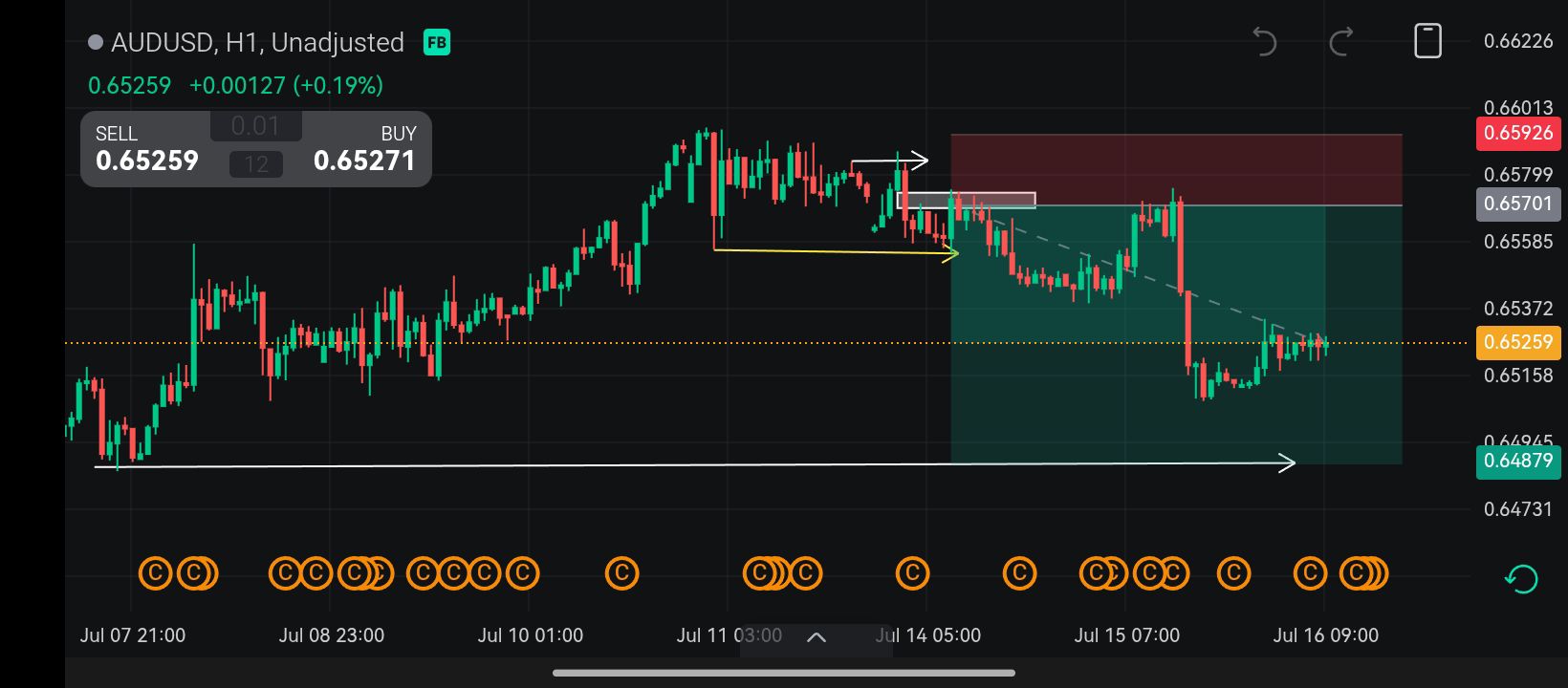
Task: Open the event marker directly above Jul 16 09:00 label
Action: point(1310,573)
